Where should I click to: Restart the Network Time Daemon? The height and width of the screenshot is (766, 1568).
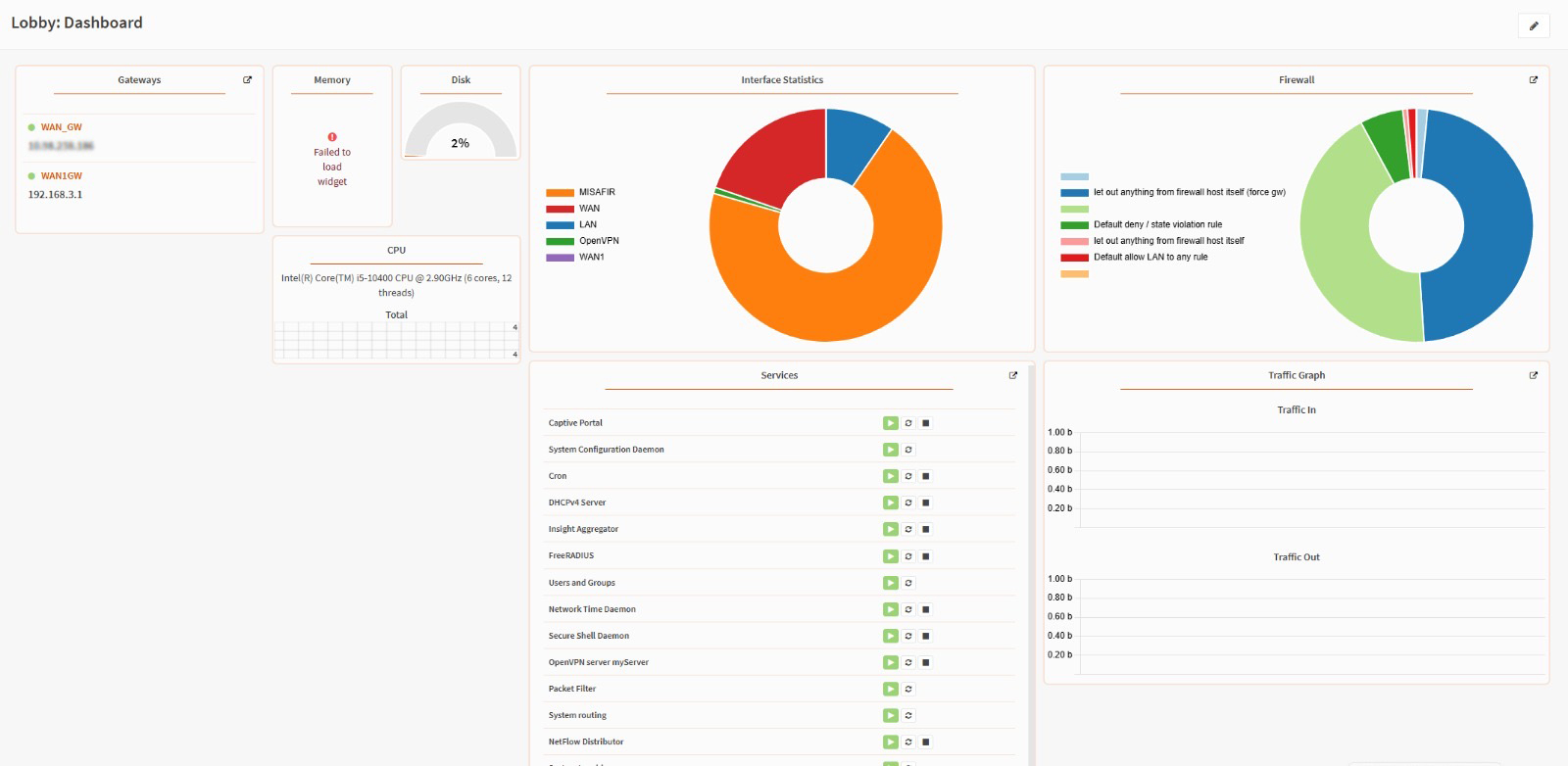tap(908, 609)
